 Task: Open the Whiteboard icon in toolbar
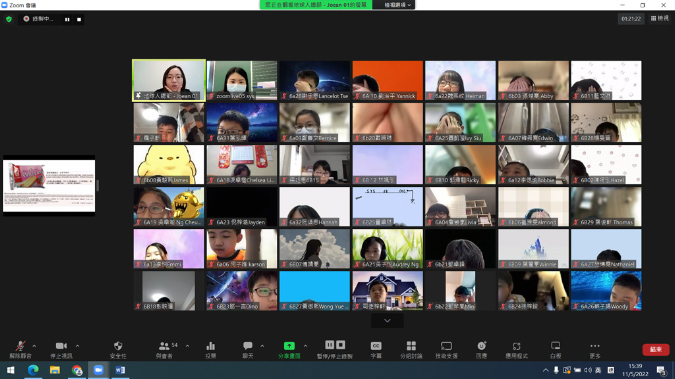tap(555, 349)
